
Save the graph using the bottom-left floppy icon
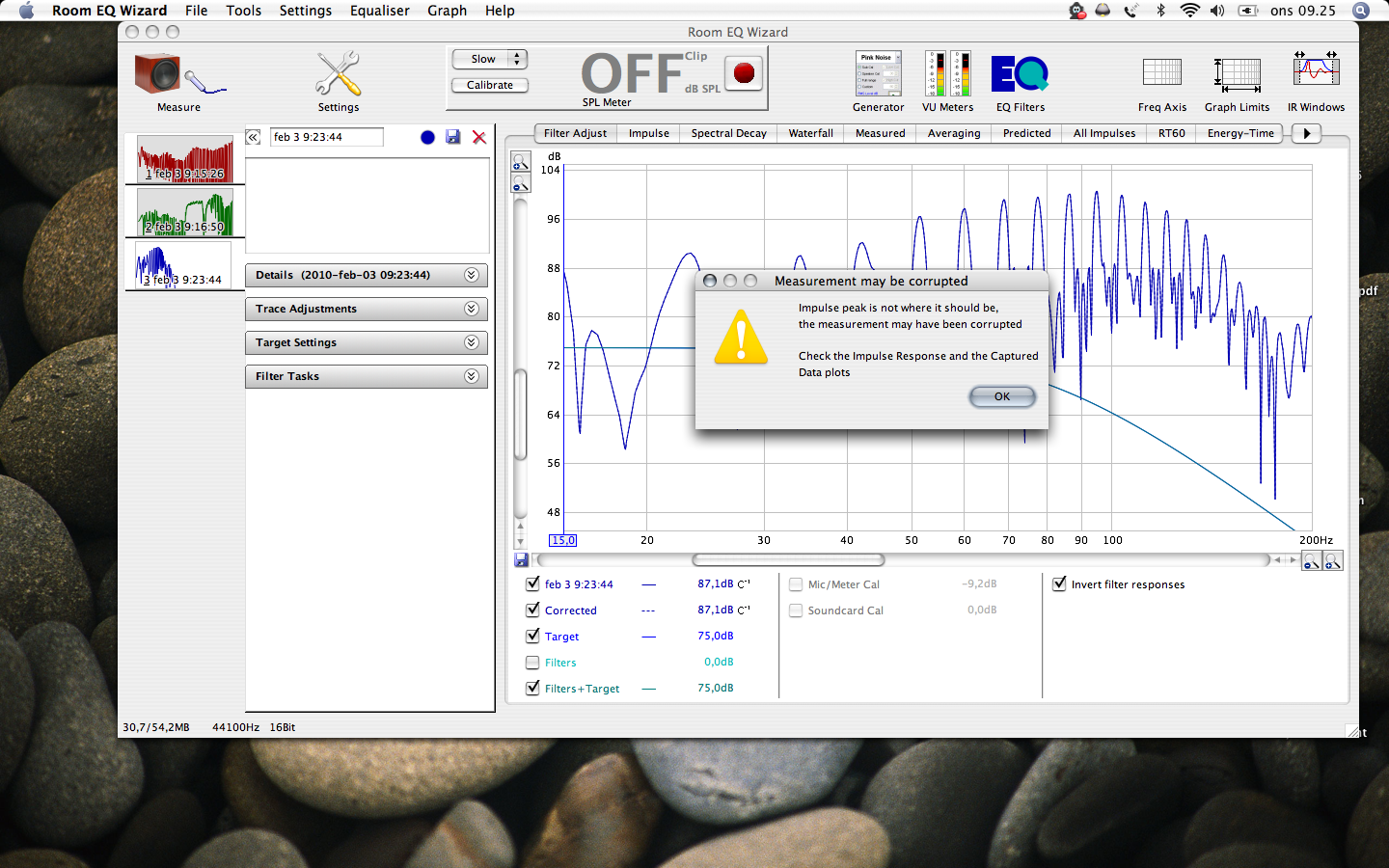pos(521,560)
